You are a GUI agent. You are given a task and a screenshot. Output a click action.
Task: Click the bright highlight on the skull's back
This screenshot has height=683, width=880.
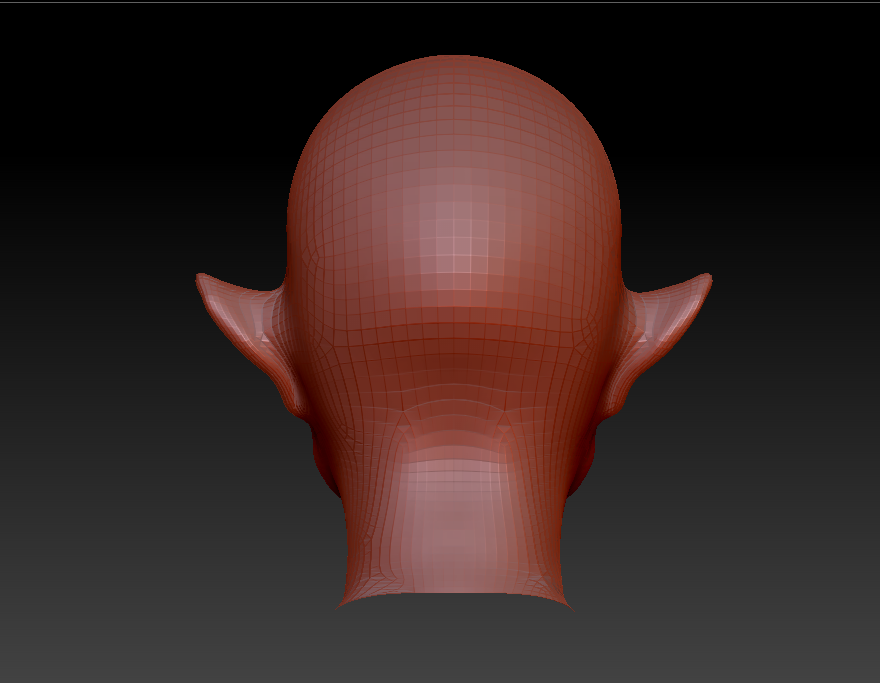(x=453, y=245)
